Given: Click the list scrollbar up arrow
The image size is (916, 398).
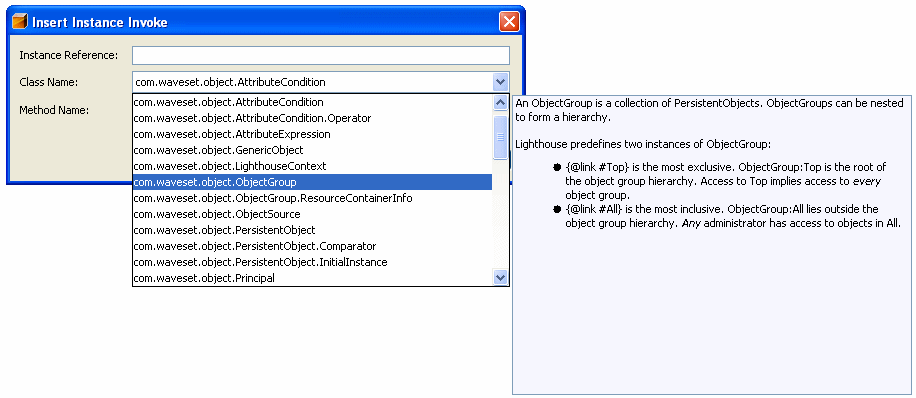Looking at the screenshot, I should tap(501, 103).
